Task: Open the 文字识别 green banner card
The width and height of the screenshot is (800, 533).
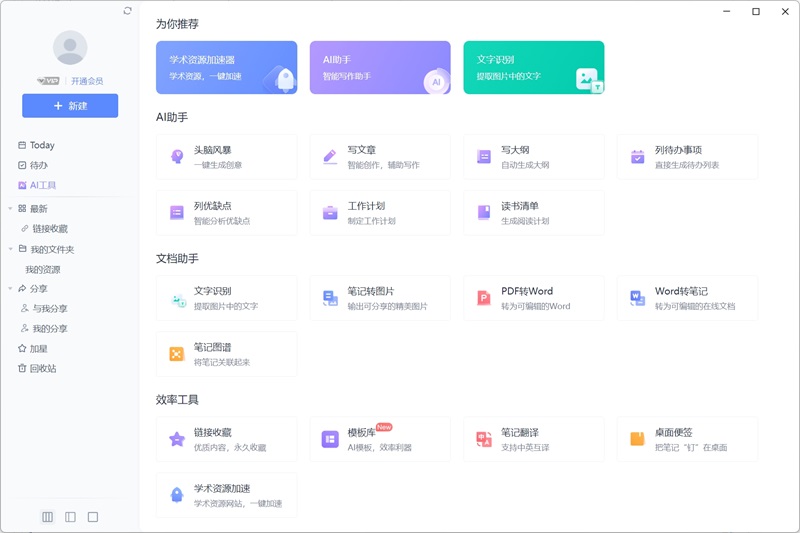Action: [534, 67]
